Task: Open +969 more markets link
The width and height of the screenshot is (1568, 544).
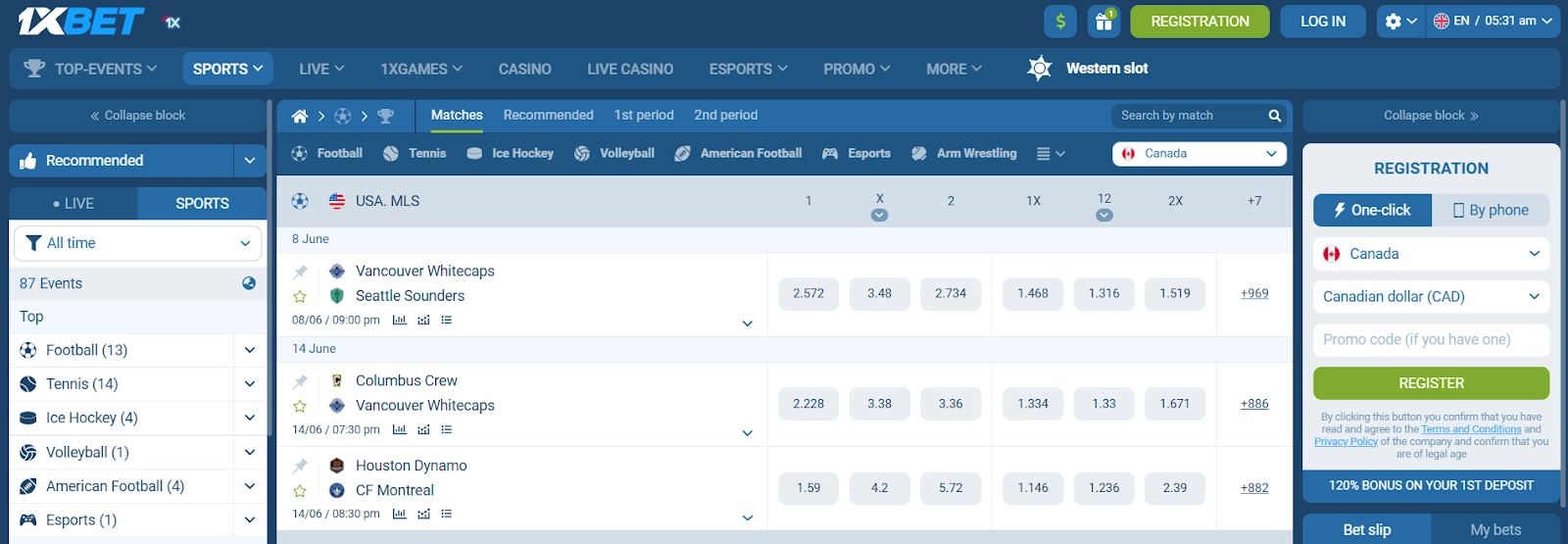Action: pyautogui.click(x=1254, y=294)
